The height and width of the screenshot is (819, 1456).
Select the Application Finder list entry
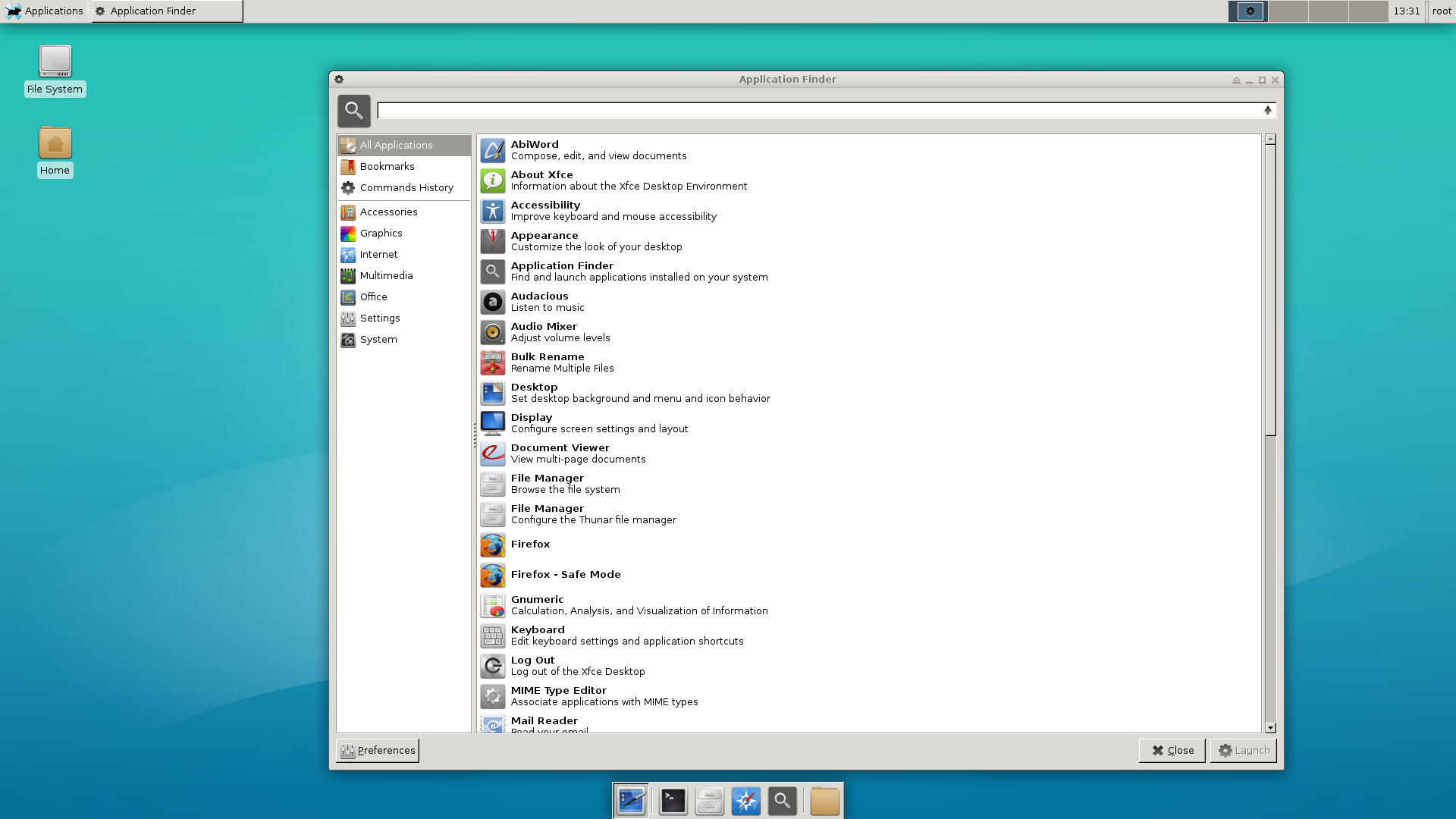(x=869, y=271)
